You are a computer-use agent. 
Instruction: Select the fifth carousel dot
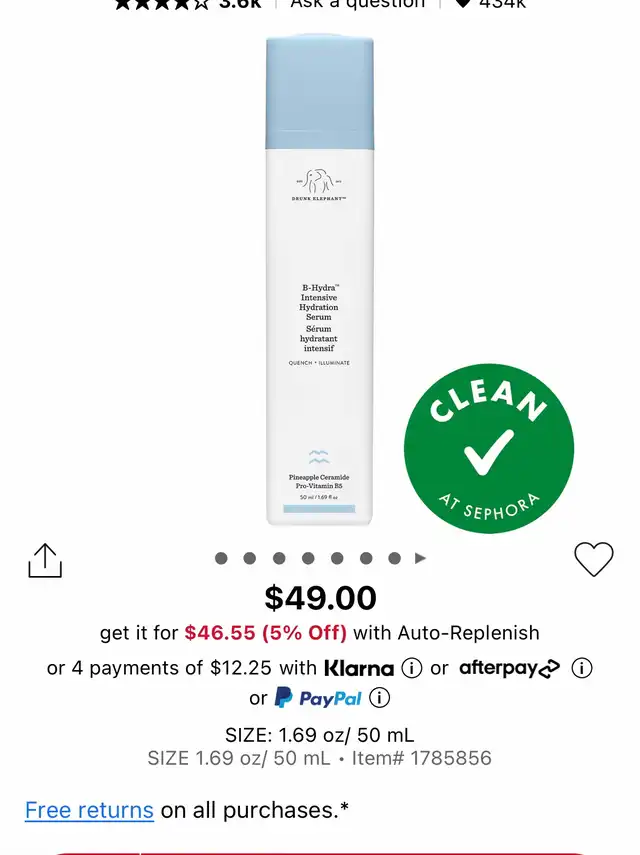coord(337,558)
